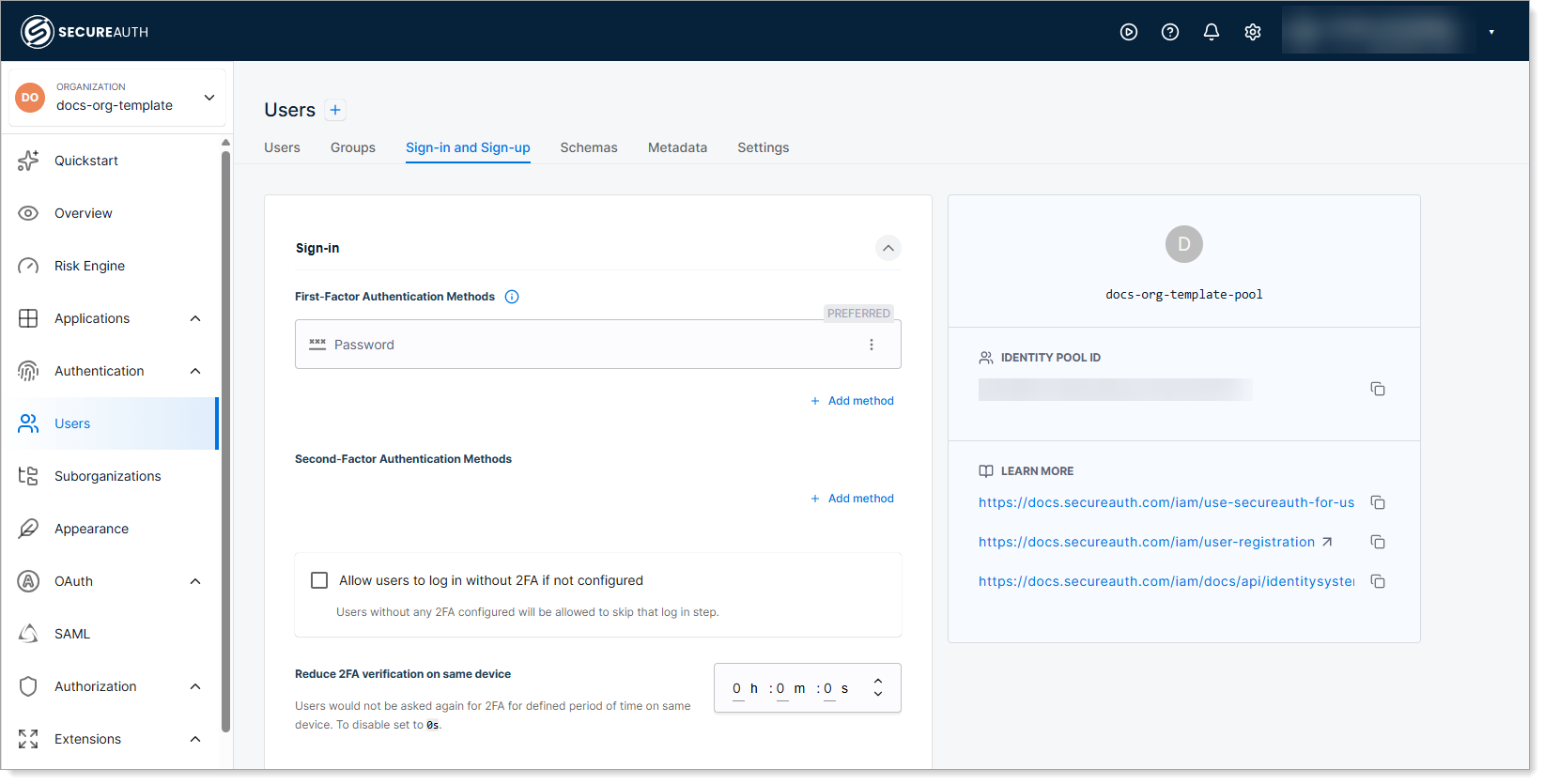
Task: Click the SAML triangle icon
Action: click(x=28, y=634)
